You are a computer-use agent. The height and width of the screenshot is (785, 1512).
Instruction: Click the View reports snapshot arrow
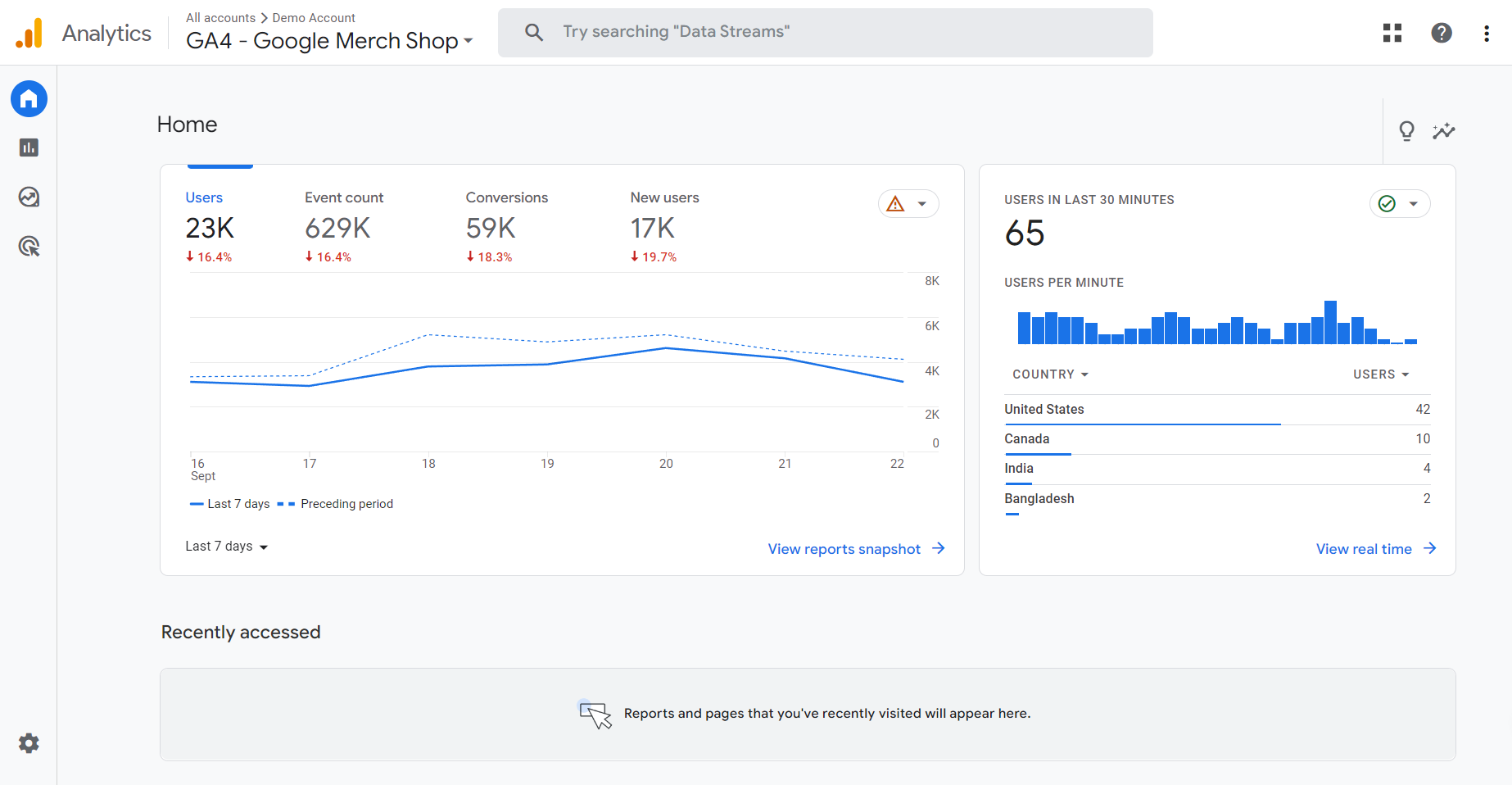click(939, 548)
